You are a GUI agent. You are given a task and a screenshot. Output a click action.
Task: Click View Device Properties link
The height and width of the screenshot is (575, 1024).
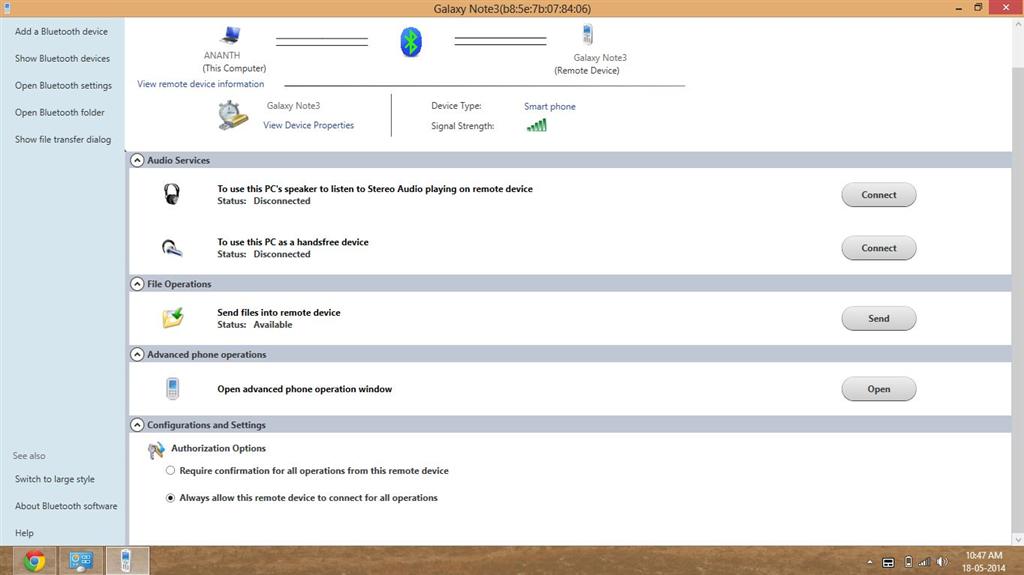click(308, 125)
